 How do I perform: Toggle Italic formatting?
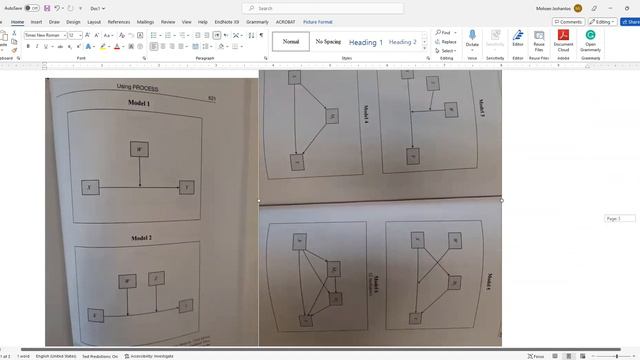pyautogui.click(x=37, y=47)
